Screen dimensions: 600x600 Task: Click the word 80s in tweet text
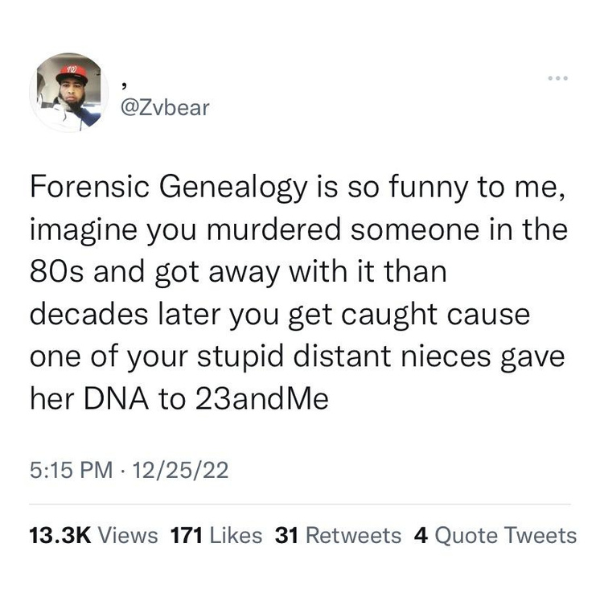pos(57,272)
